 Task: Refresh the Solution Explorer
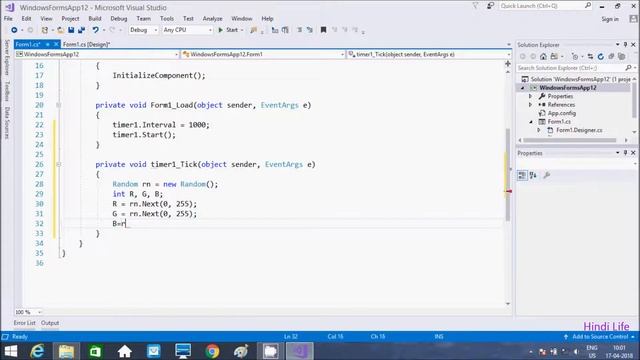[x=600, y=56]
